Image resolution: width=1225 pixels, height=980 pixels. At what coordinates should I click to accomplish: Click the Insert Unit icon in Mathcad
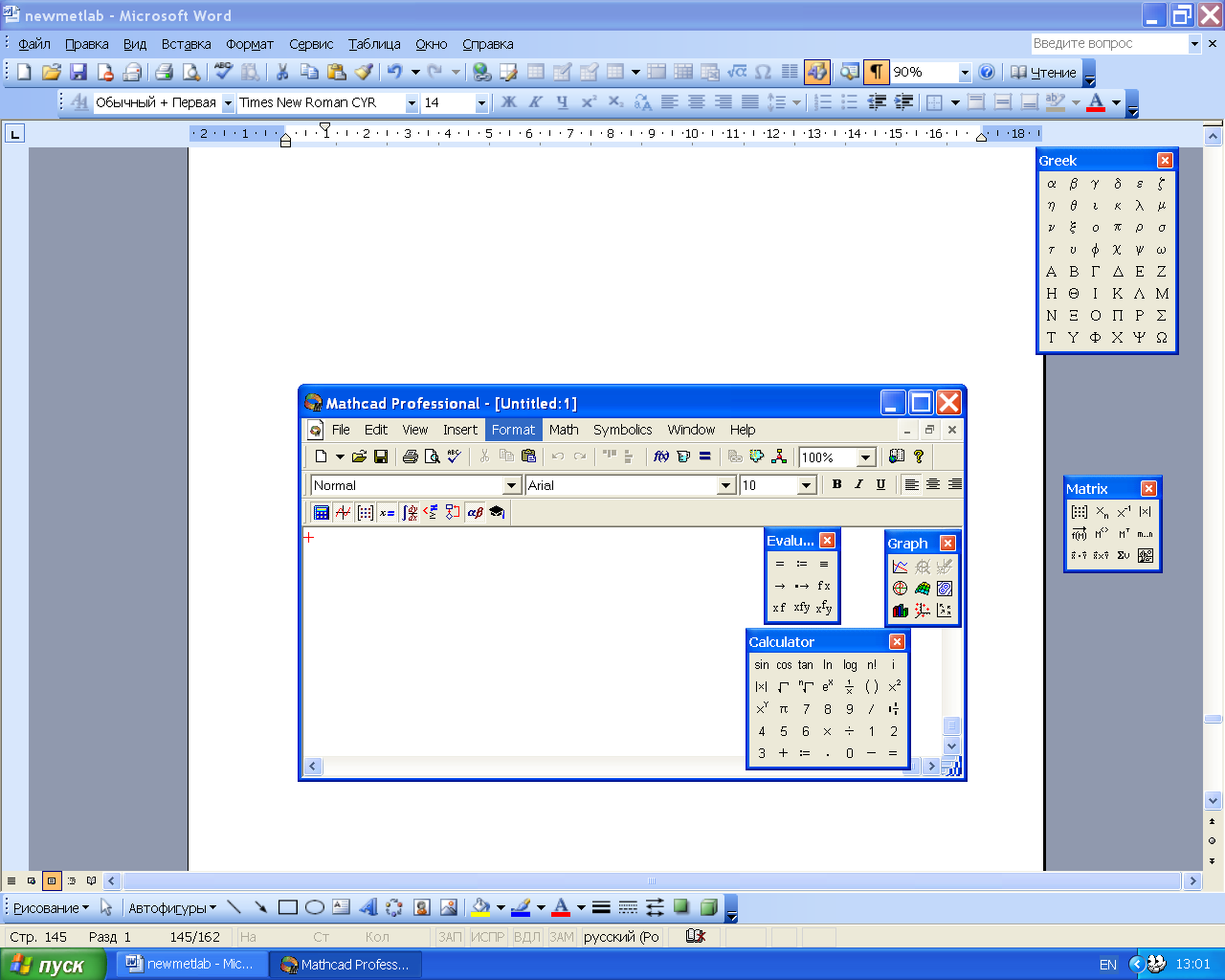pyautogui.click(x=683, y=457)
